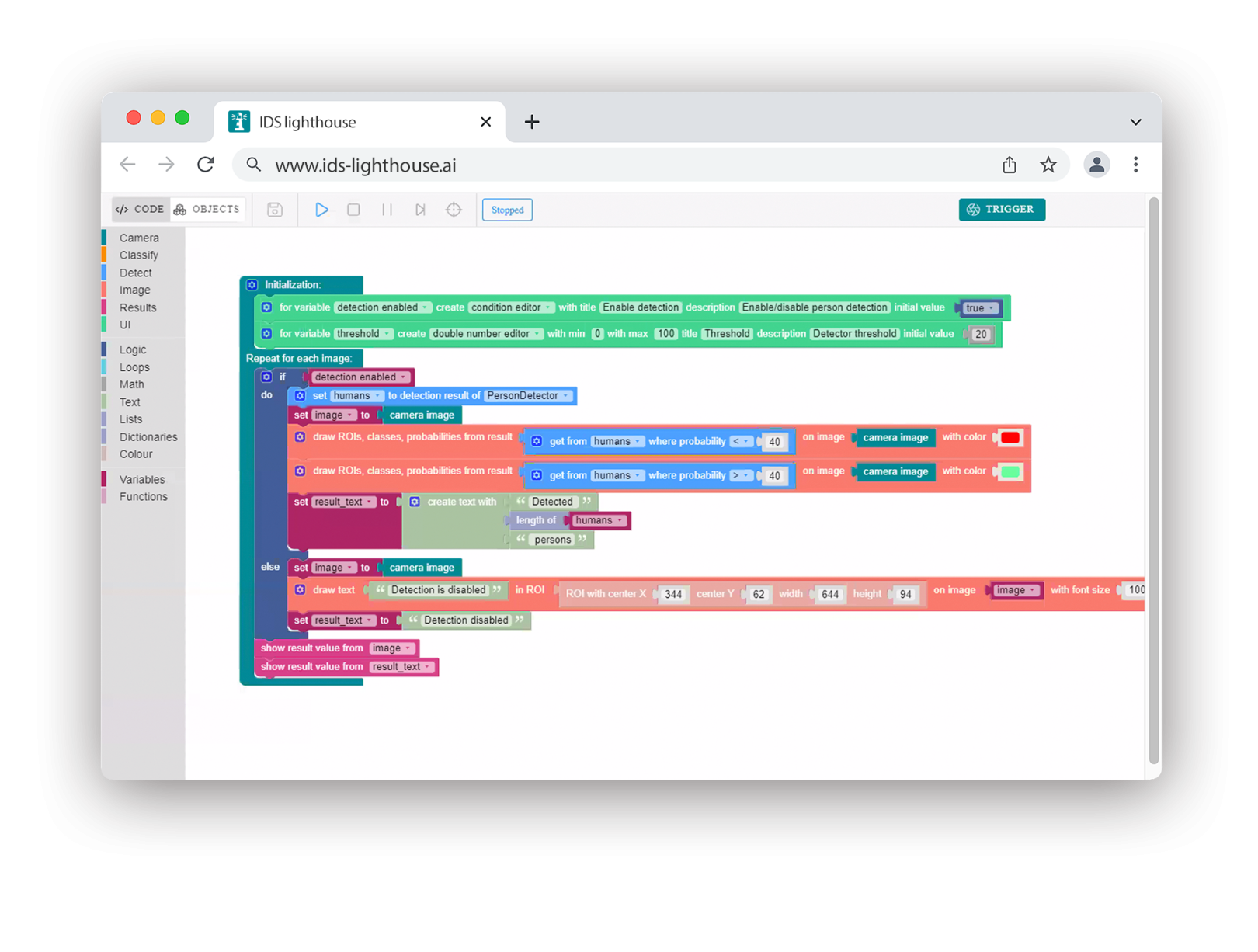Click the Pause icon in toolbar
1258x952 pixels.
click(387, 210)
